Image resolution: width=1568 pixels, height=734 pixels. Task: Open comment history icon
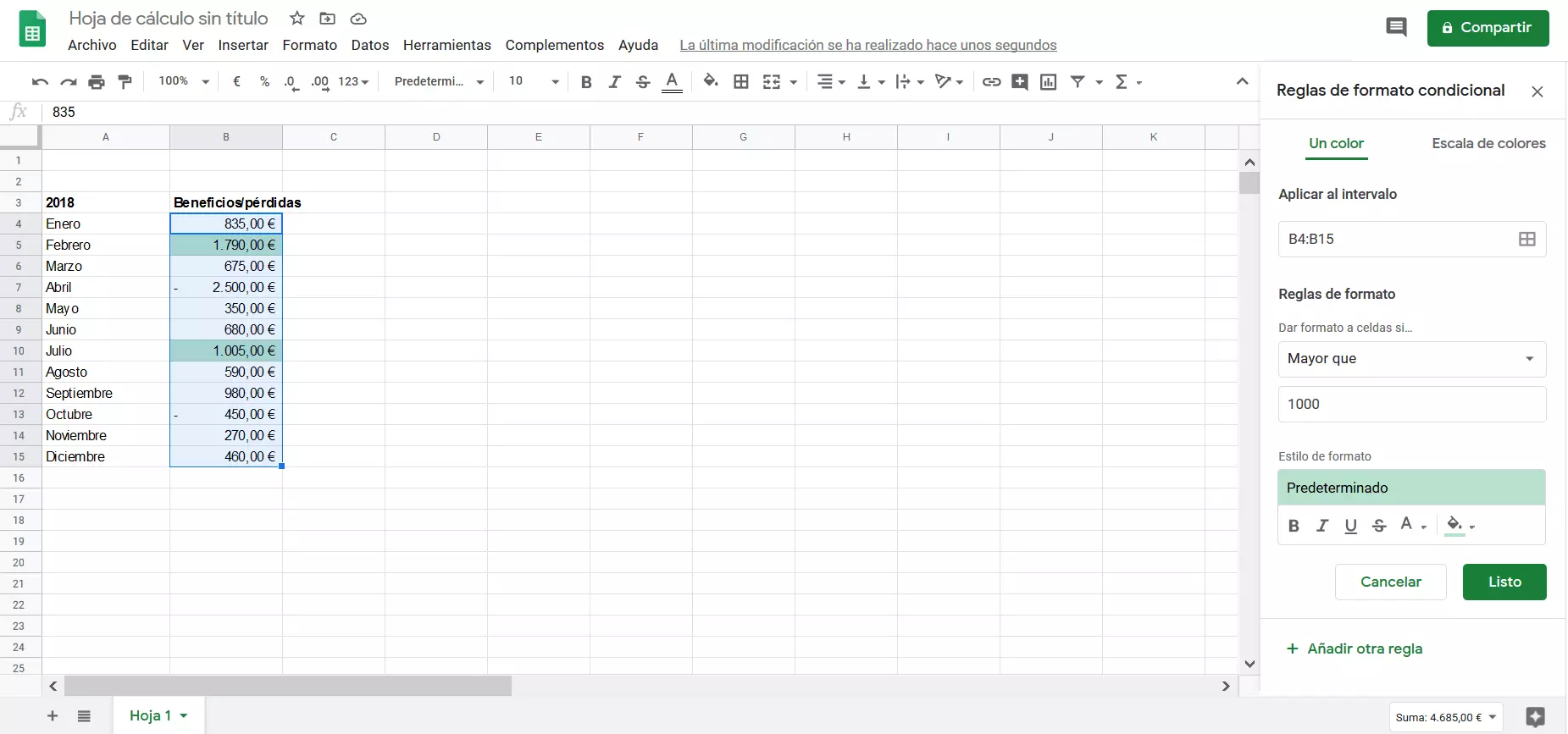pyautogui.click(x=1396, y=28)
